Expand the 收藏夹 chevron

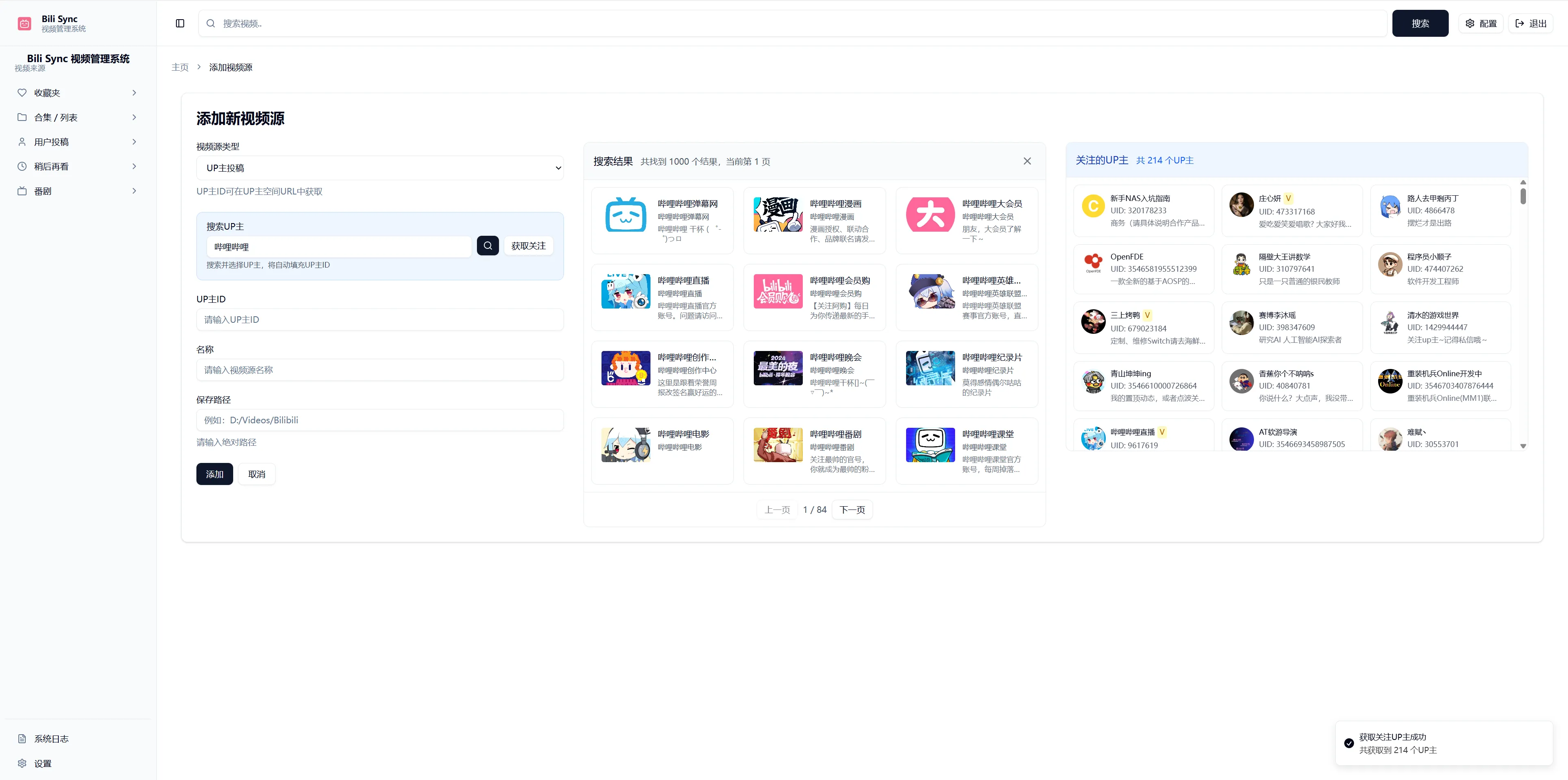pyautogui.click(x=134, y=93)
